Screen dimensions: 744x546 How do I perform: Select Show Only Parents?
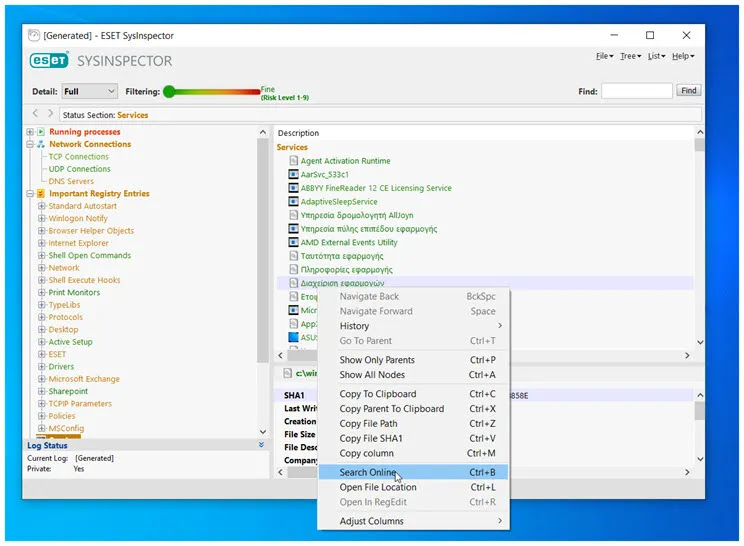point(413,360)
